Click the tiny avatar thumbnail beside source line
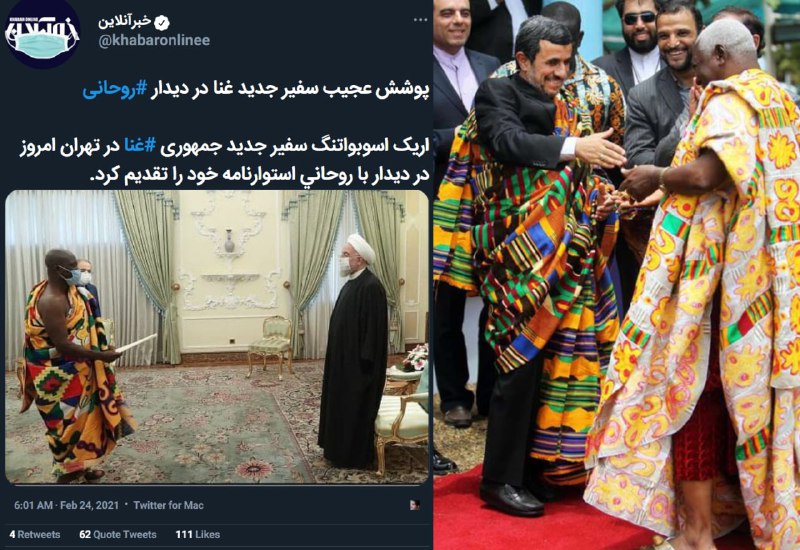This screenshot has width=800, height=550. tap(415, 505)
